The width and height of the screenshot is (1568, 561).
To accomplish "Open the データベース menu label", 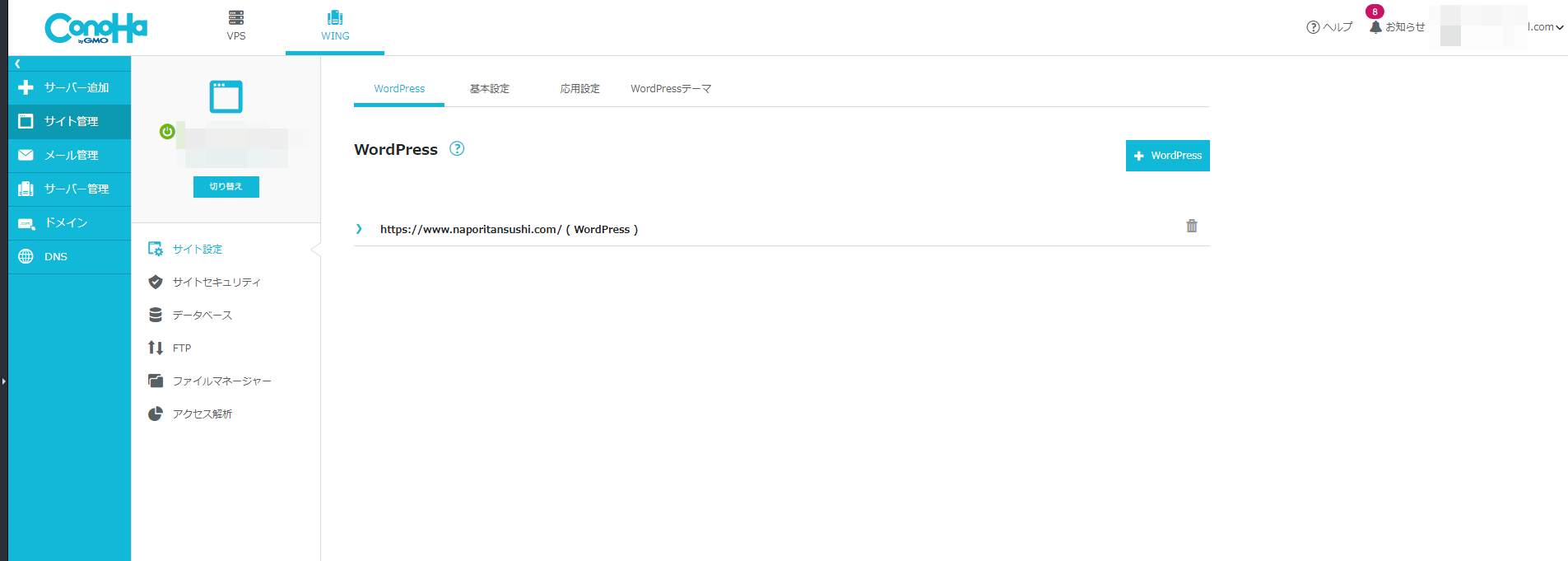I will (x=202, y=316).
